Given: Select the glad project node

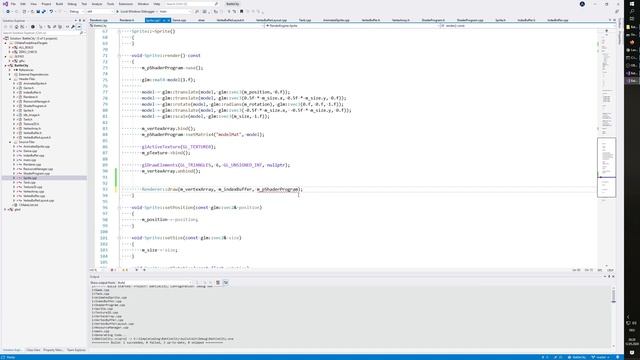Looking at the screenshot, I should pyautogui.click(x=17, y=209).
